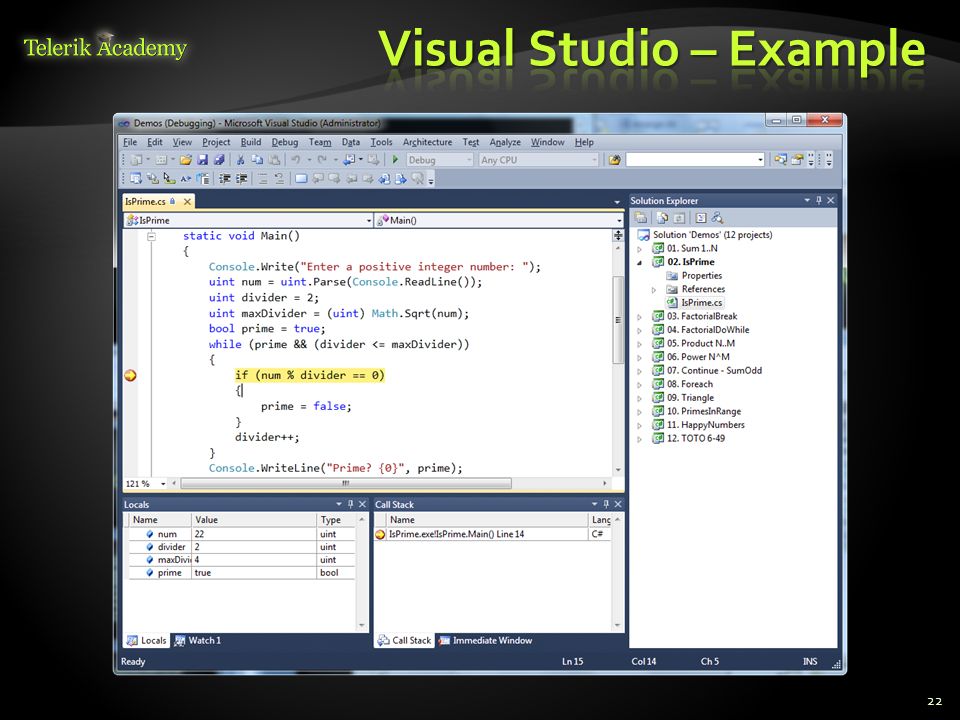Click the Solution Explorer Properties icon

coord(641,218)
